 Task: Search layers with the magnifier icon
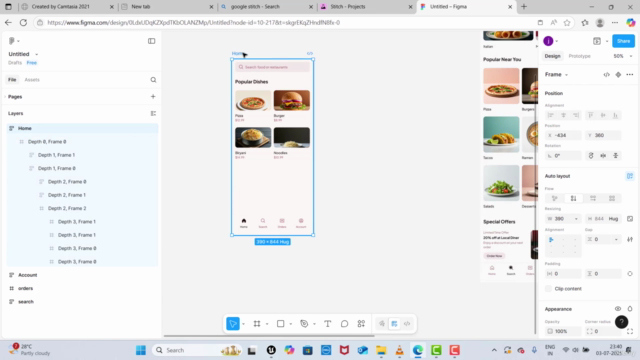pos(153,80)
